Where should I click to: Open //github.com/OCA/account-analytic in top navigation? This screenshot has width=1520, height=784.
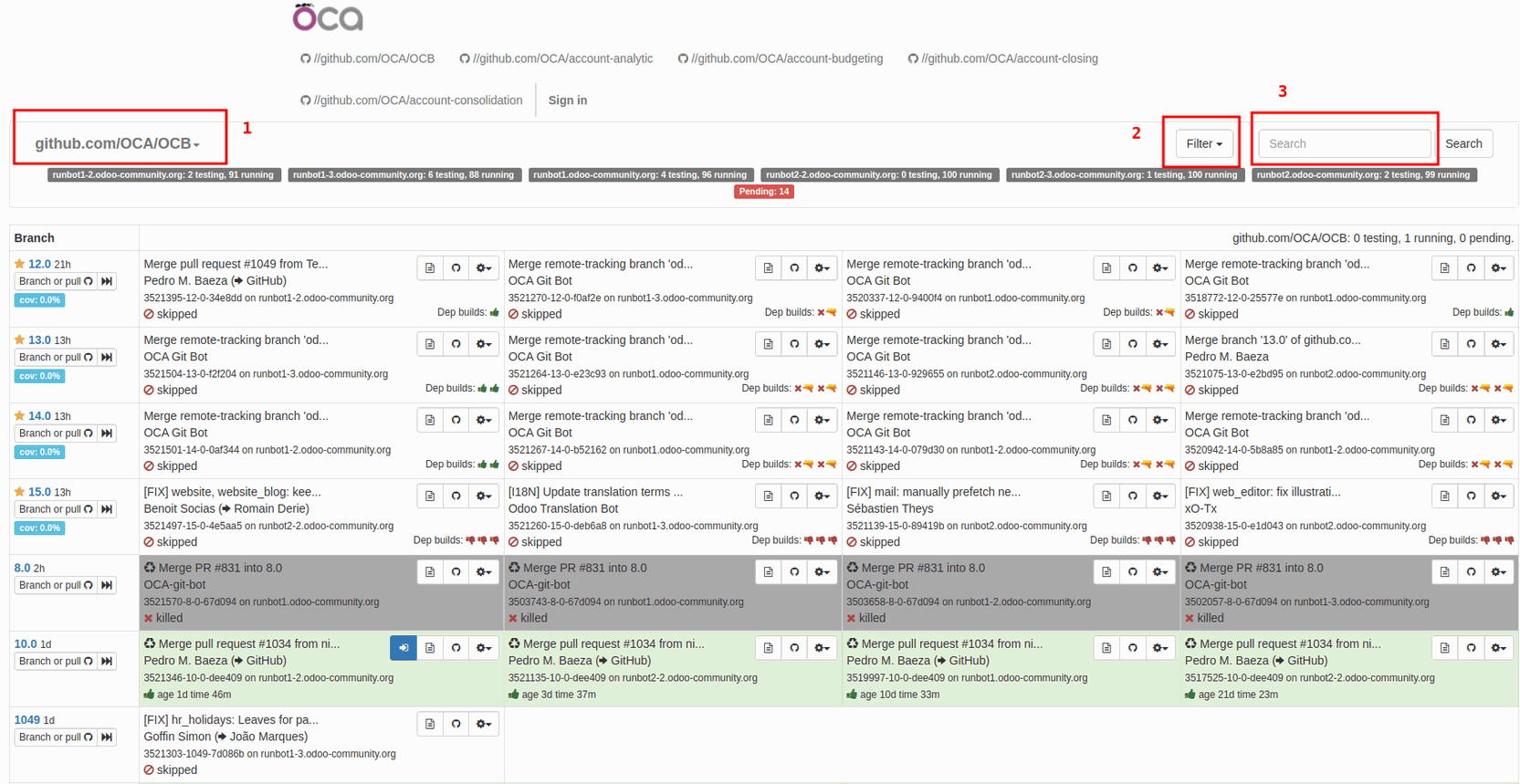556,58
